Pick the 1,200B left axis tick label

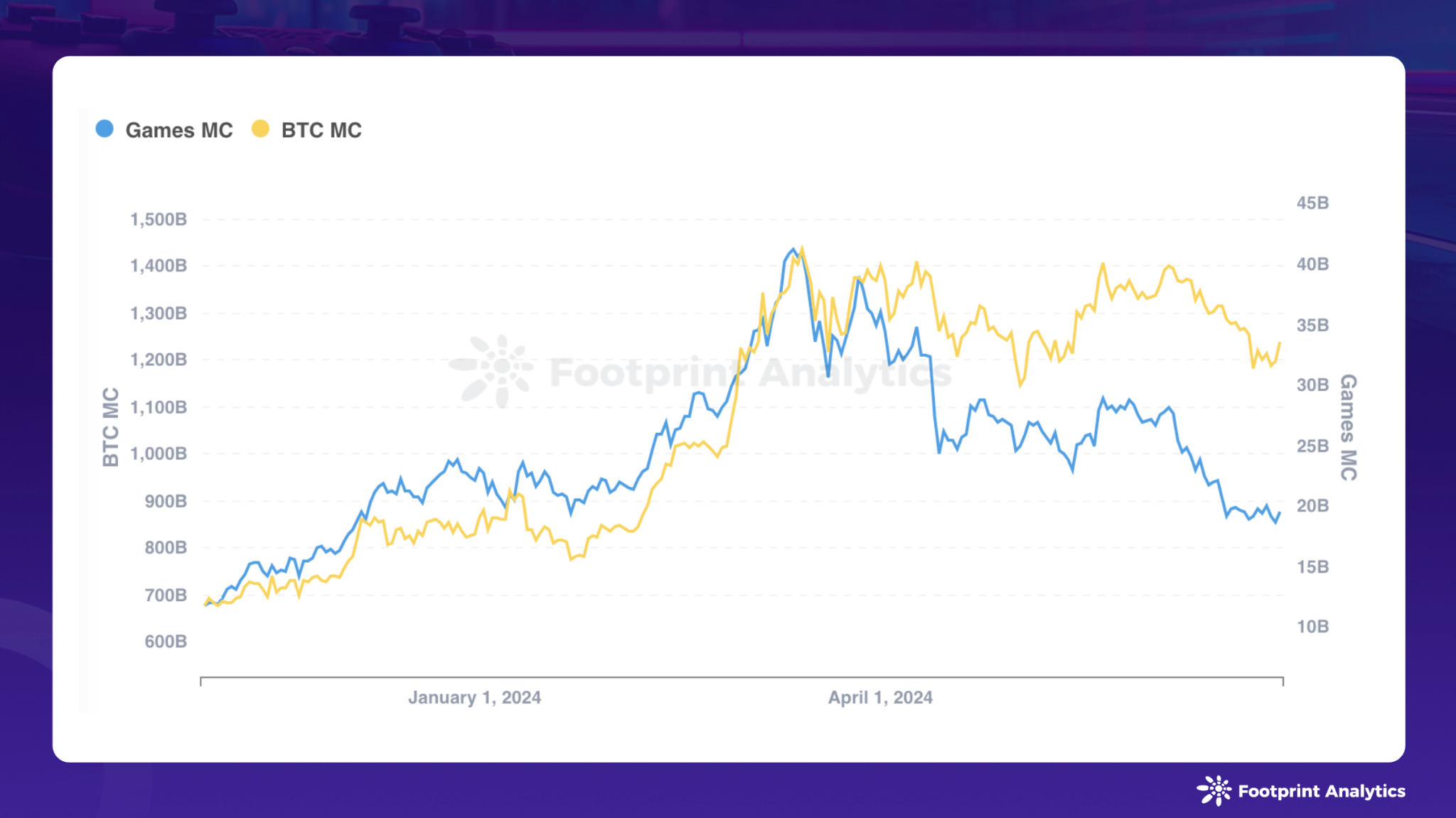(x=159, y=360)
